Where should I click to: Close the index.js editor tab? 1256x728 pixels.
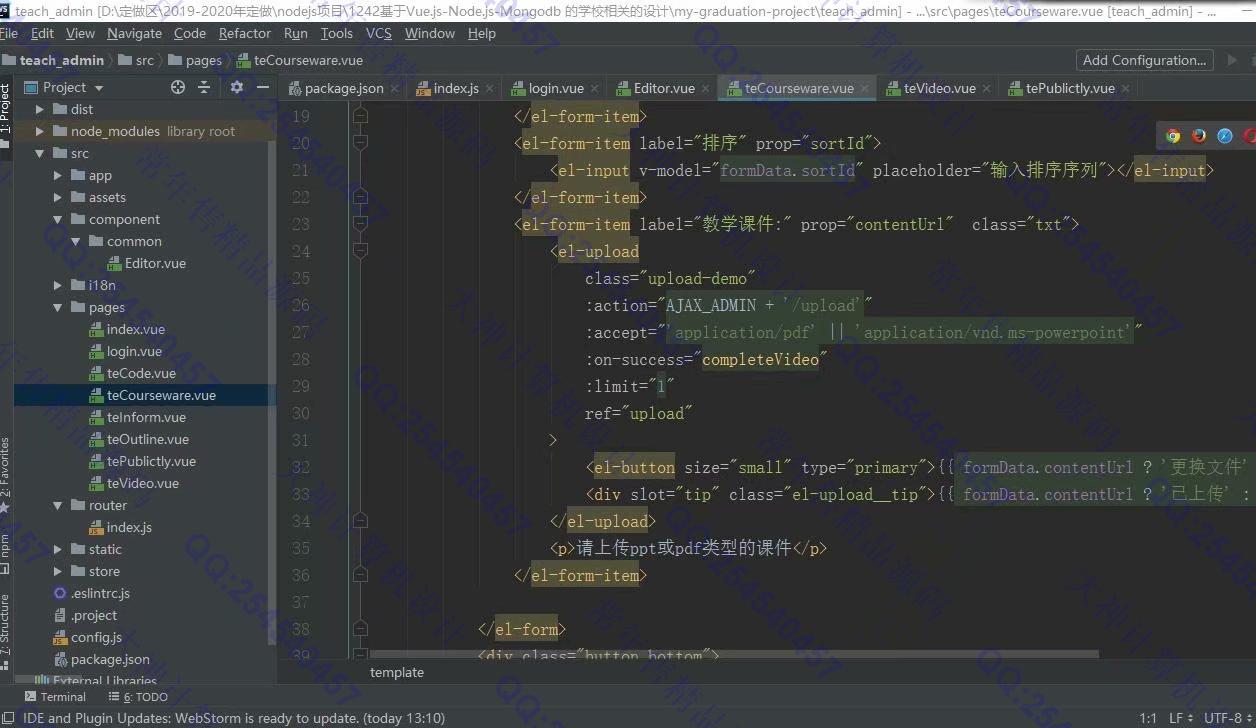(489, 88)
